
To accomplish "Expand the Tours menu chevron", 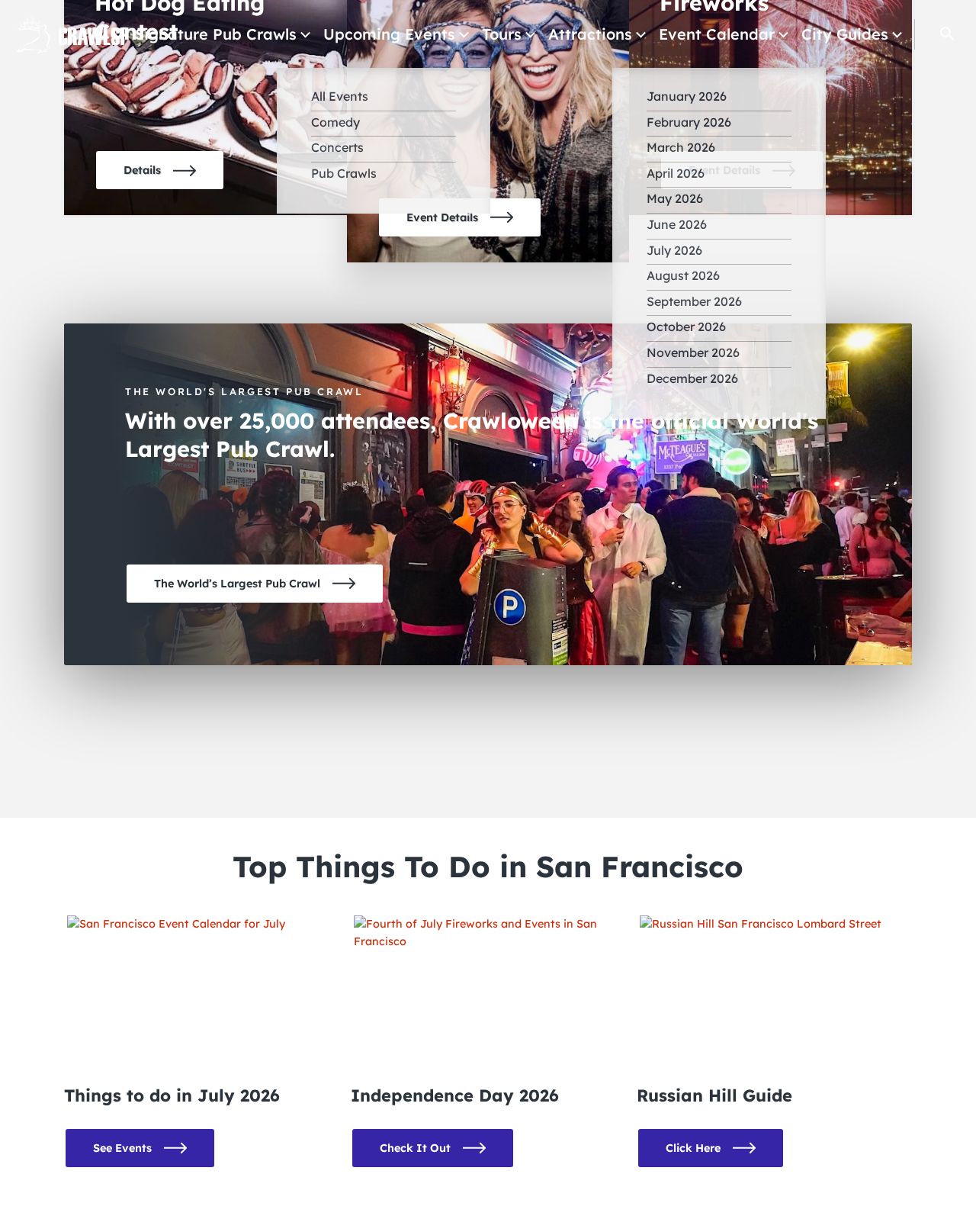I will [530, 35].
